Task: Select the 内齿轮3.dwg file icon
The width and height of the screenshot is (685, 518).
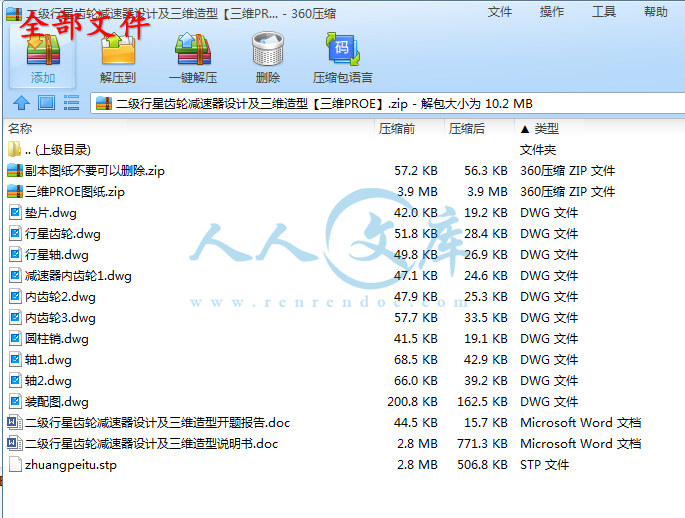Action: coord(15,318)
